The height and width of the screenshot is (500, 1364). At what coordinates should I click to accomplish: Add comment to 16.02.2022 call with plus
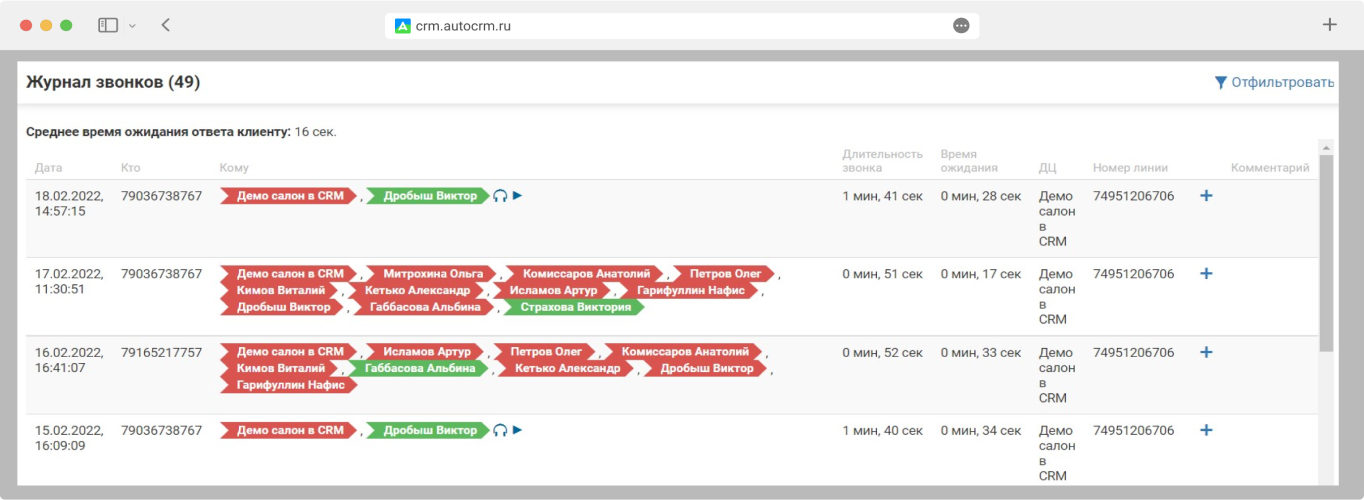(x=1206, y=352)
